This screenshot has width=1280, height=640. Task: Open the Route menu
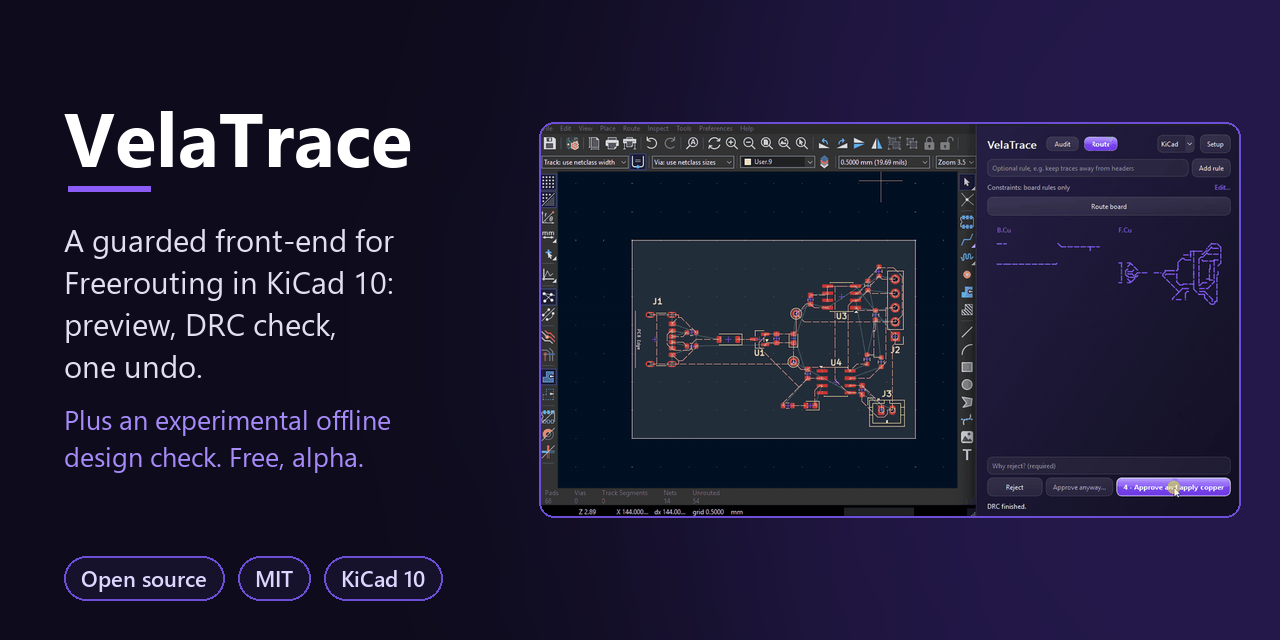[631, 129]
